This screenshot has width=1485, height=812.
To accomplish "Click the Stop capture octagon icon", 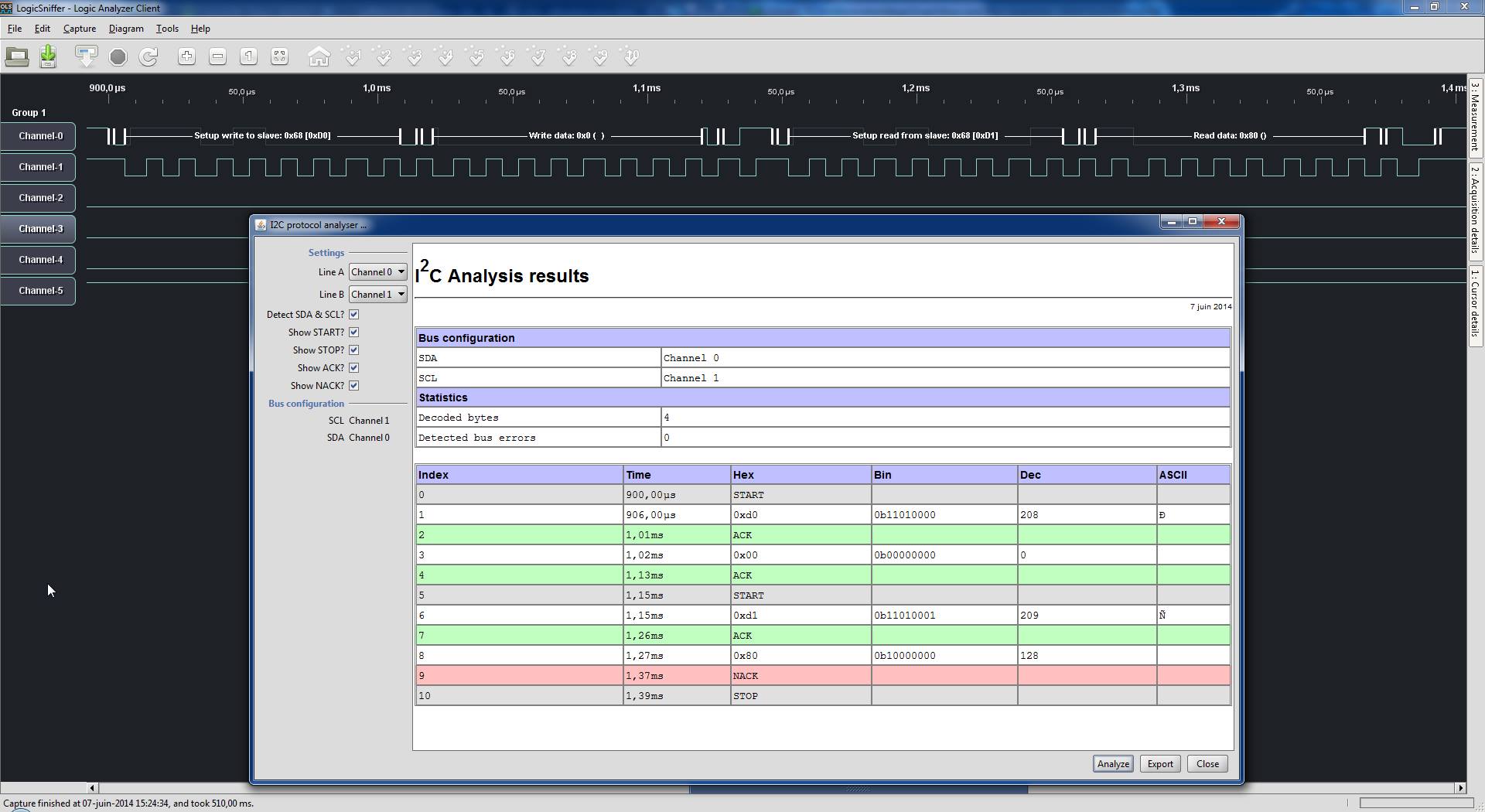I will (118, 56).
